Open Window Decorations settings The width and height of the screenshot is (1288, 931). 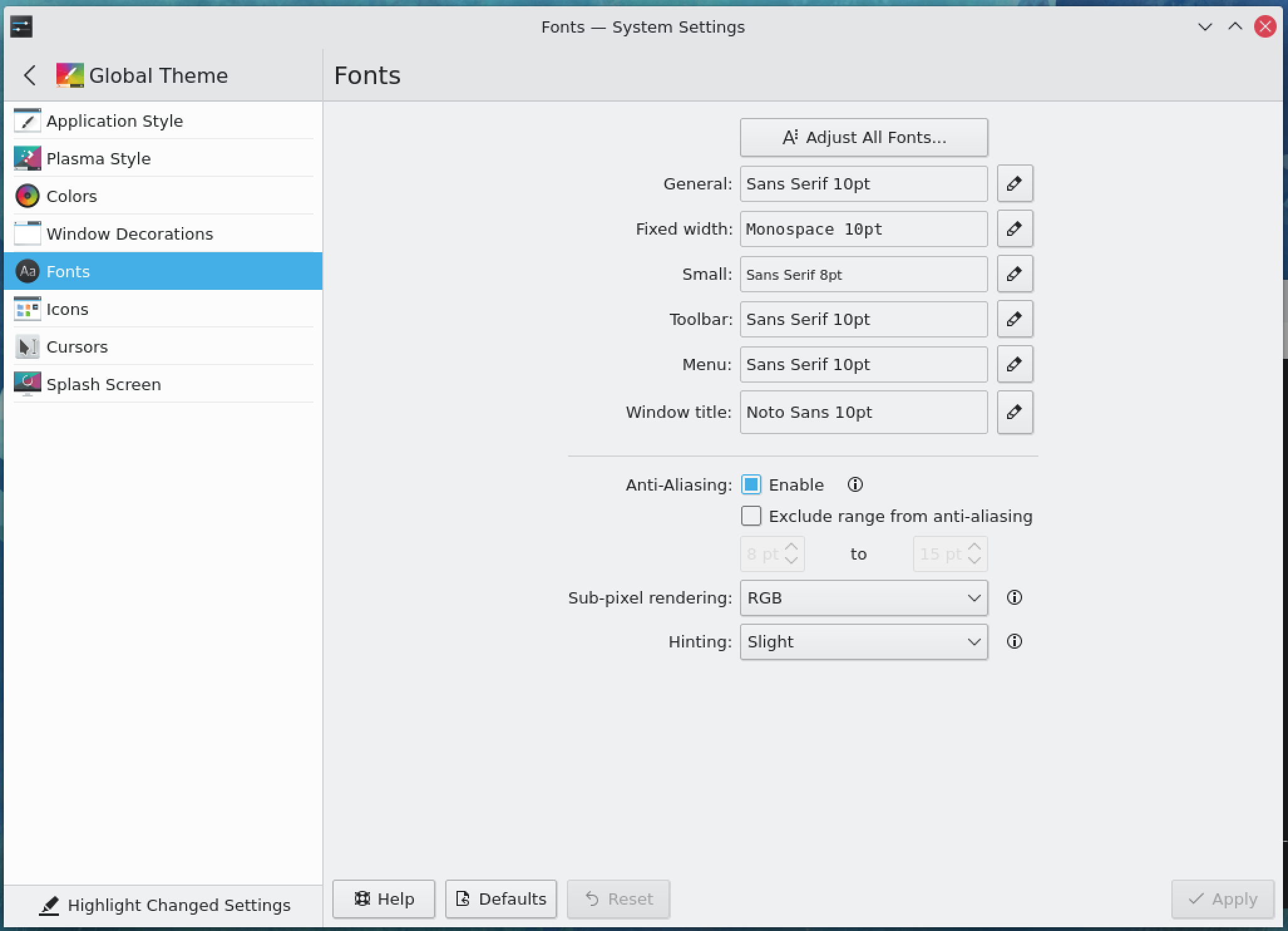pos(163,234)
